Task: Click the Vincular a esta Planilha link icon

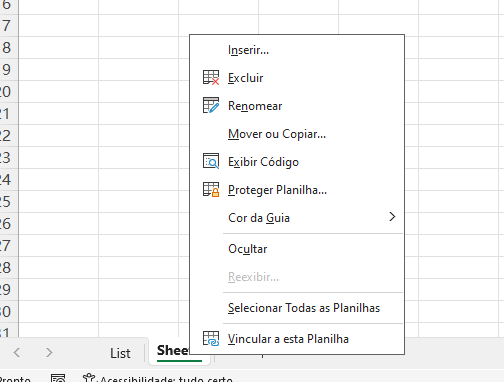Action: (211, 339)
